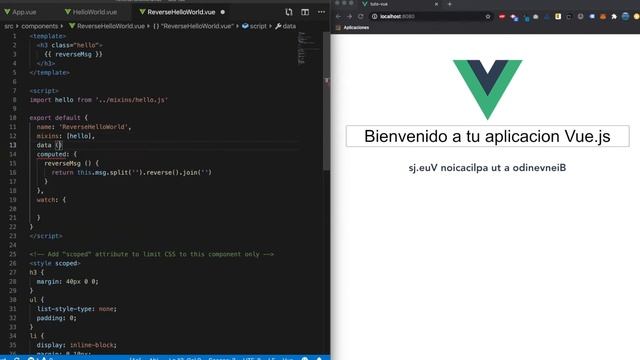
Task: Click the Vue icon in file breadcrumb
Action: point(72,26)
